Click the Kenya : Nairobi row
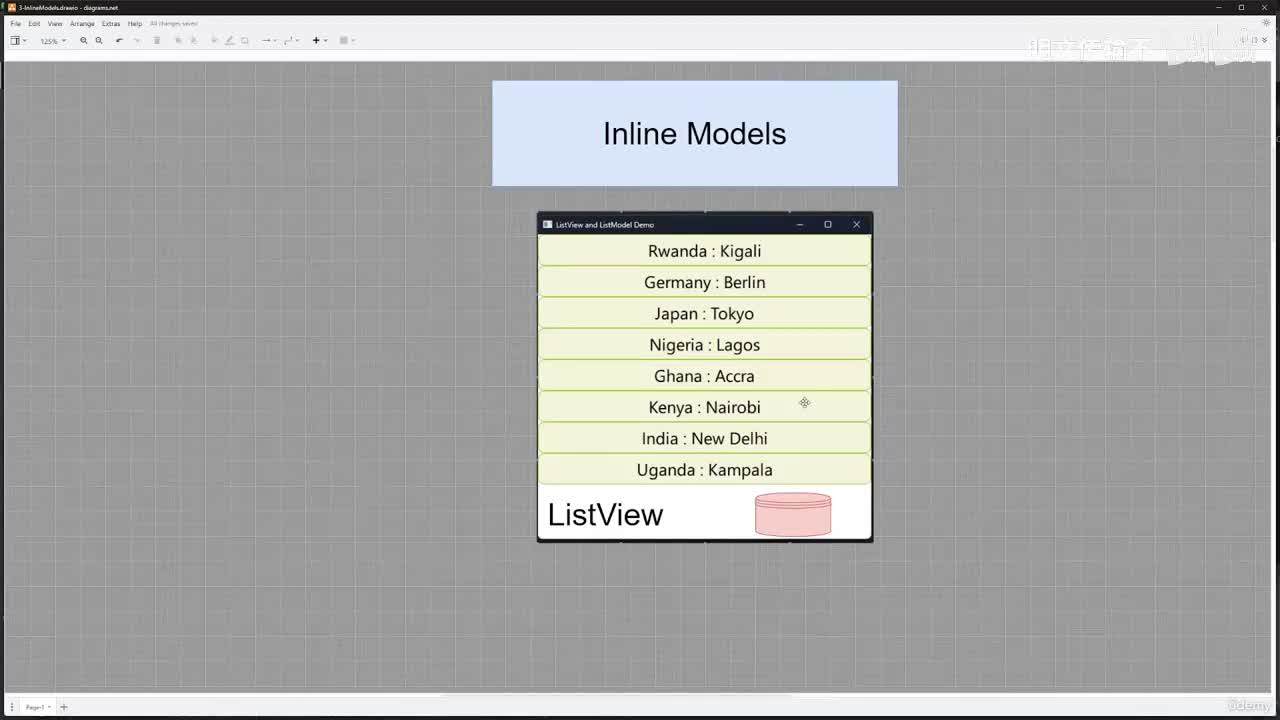Viewport: 1280px width, 720px height. coord(704,407)
